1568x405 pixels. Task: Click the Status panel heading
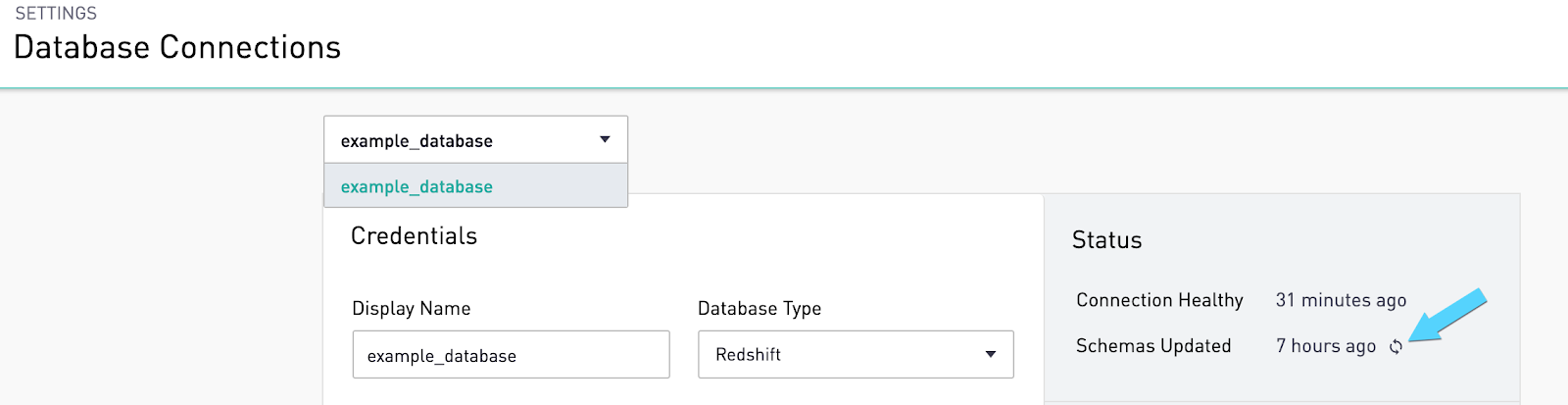(x=1106, y=240)
